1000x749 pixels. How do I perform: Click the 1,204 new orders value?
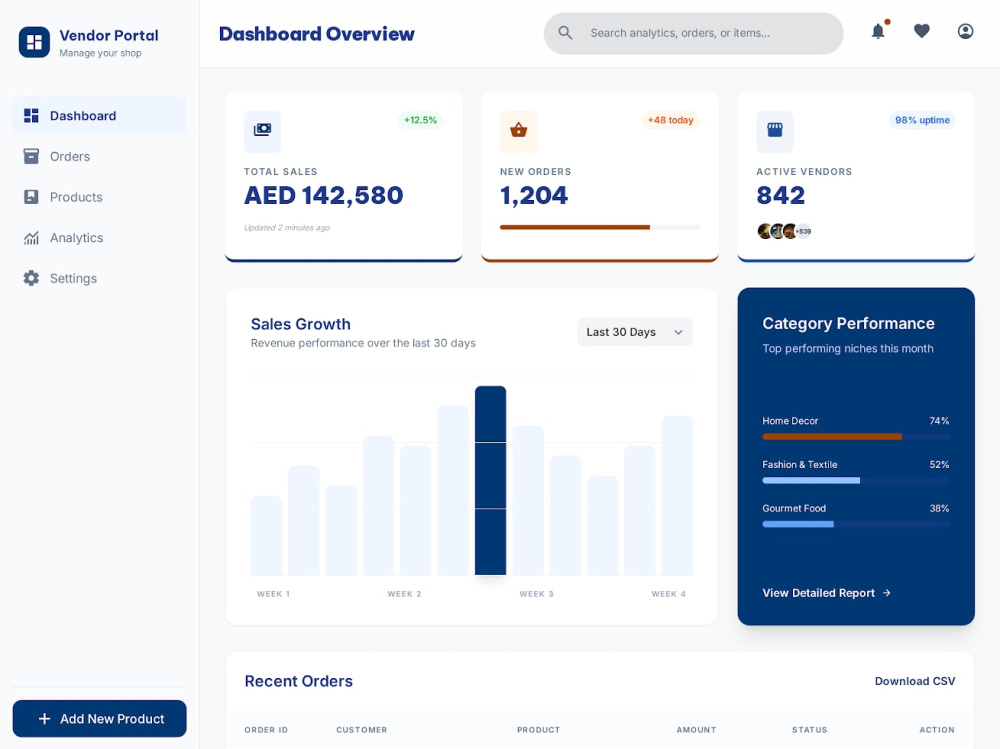pyautogui.click(x=534, y=195)
